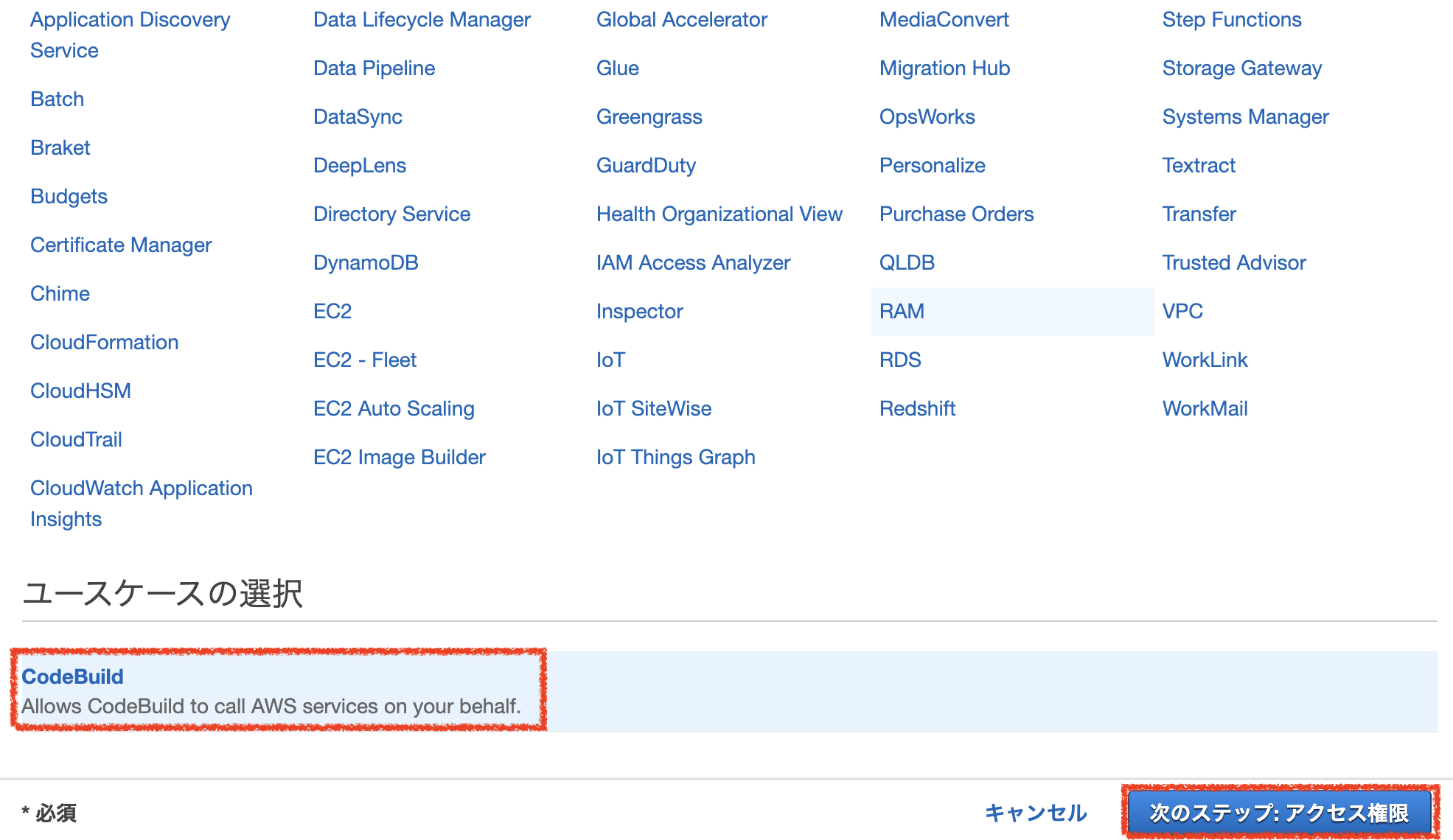Select Data Pipeline service
1453x840 pixels.
(x=374, y=68)
